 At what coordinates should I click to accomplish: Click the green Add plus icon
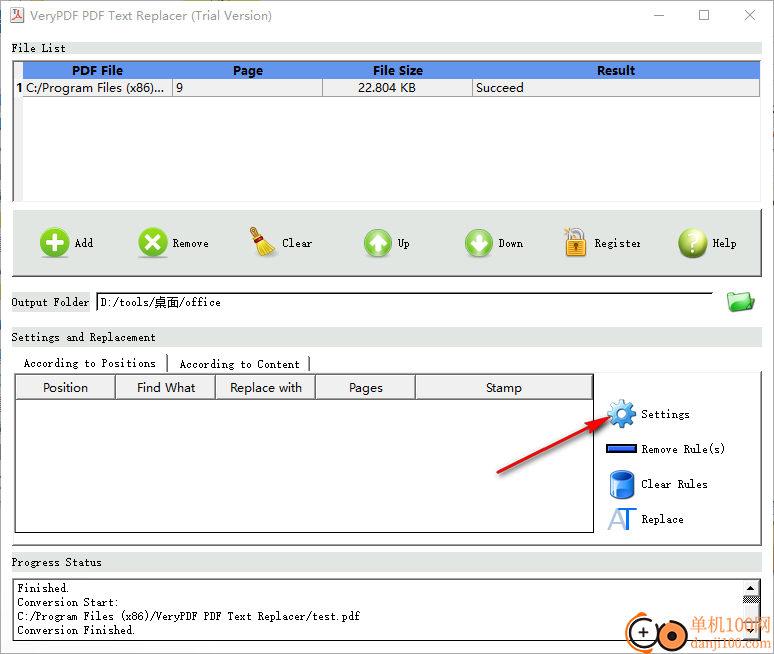(54, 242)
